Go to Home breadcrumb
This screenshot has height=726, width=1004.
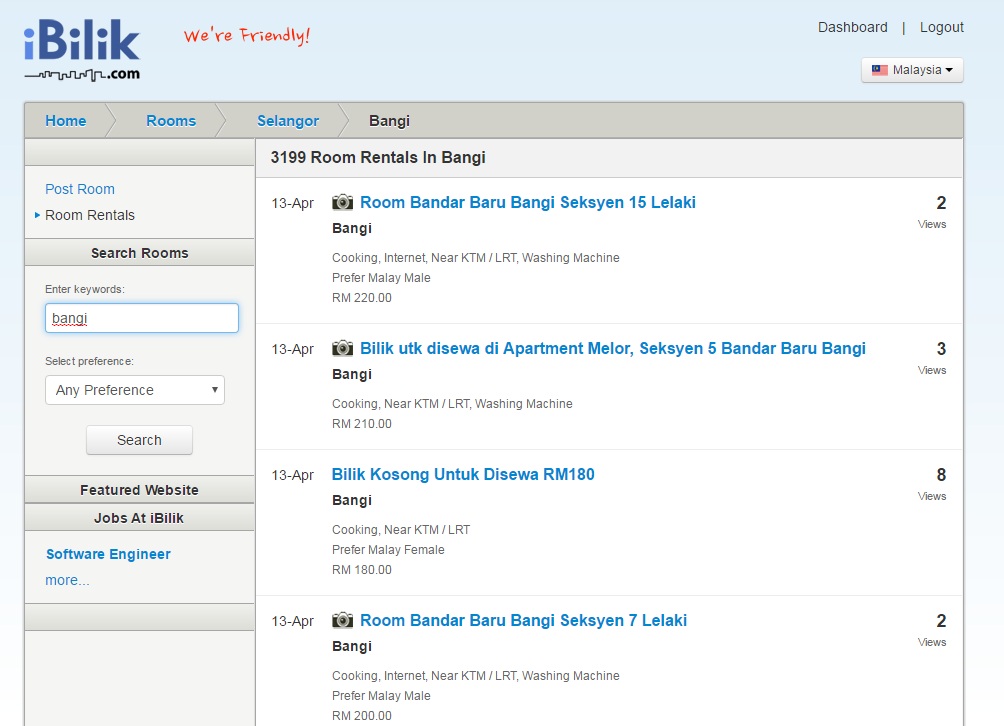coord(66,121)
